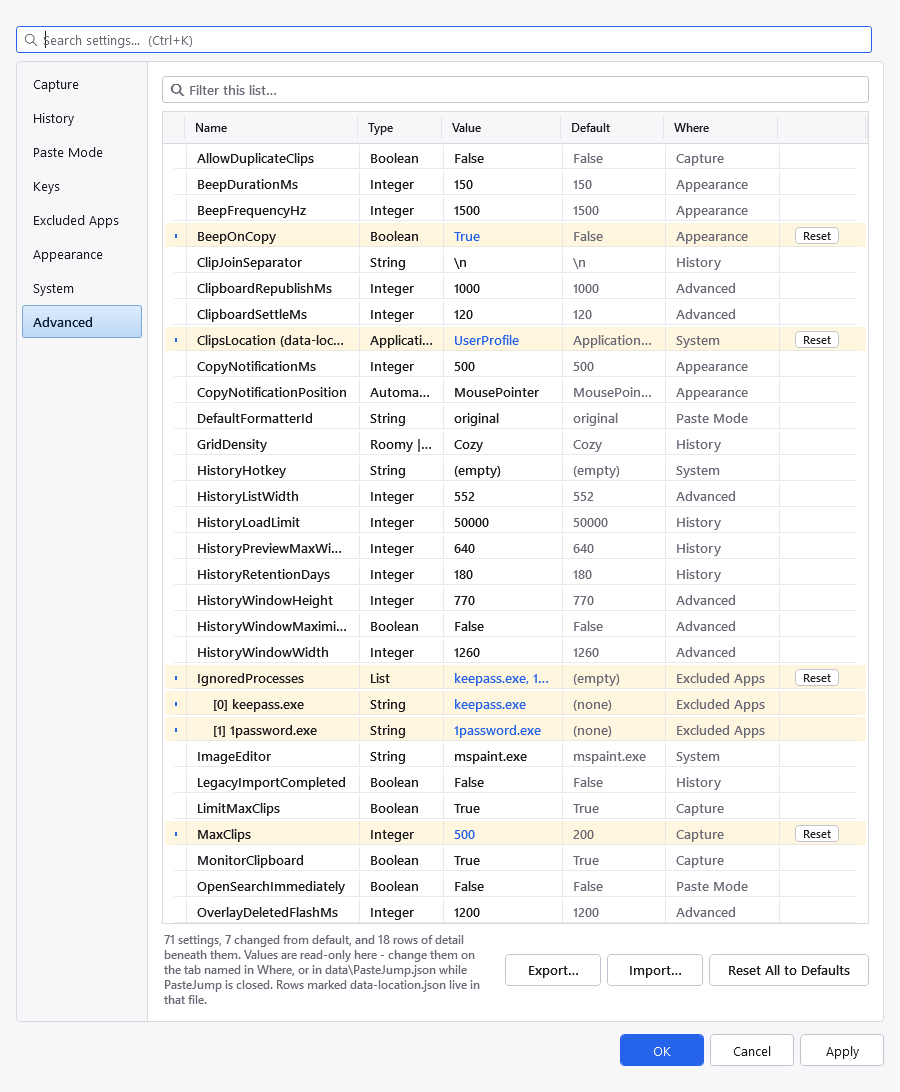Select the ClipJoinSeparator row name
This screenshot has height=1092, width=900.
click(x=249, y=262)
